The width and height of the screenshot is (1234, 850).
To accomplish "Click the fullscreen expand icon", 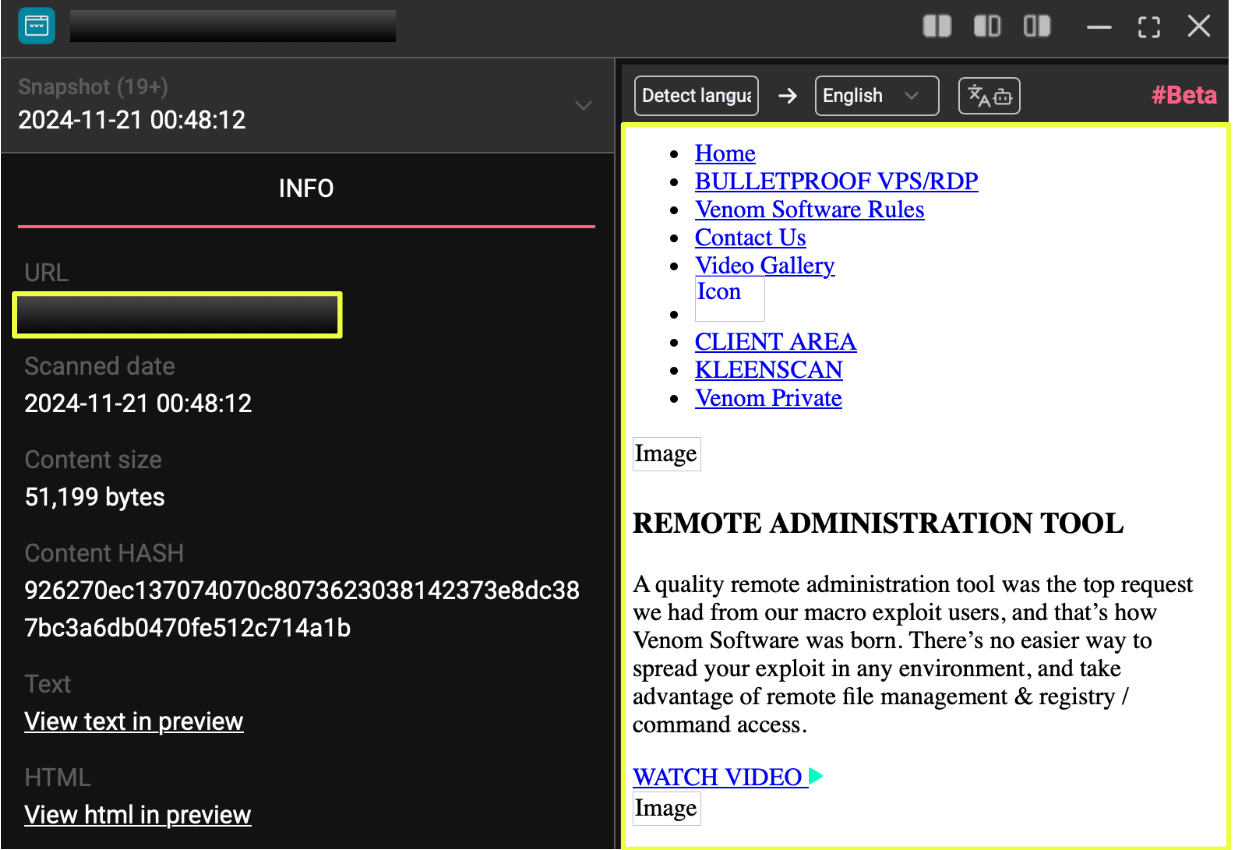I will click(1149, 27).
